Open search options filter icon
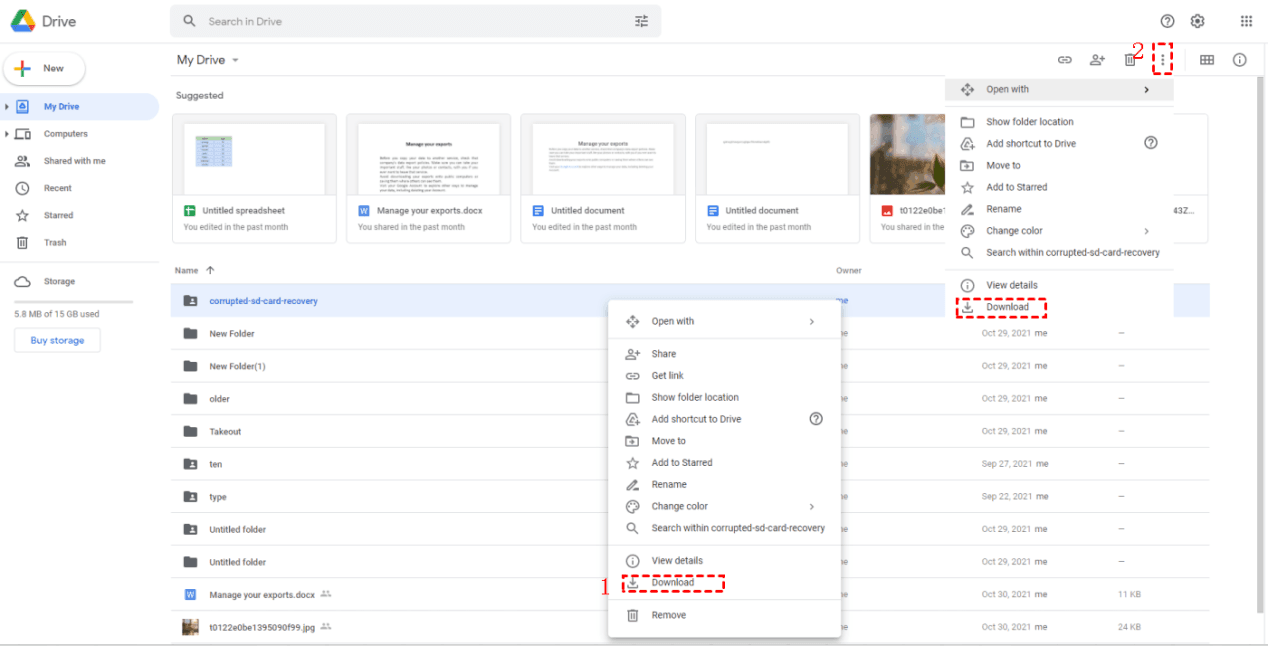This screenshot has width=1268, height=646. 642,21
